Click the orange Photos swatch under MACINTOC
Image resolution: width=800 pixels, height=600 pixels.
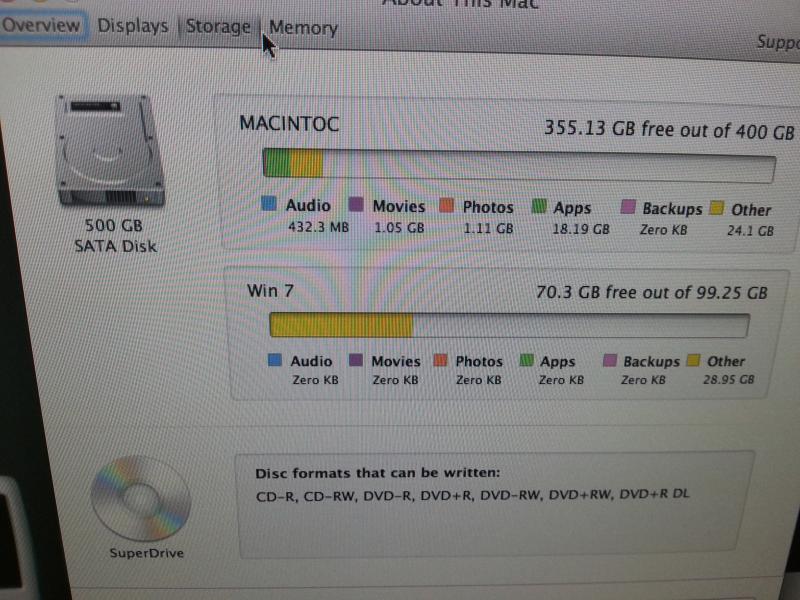point(446,207)
